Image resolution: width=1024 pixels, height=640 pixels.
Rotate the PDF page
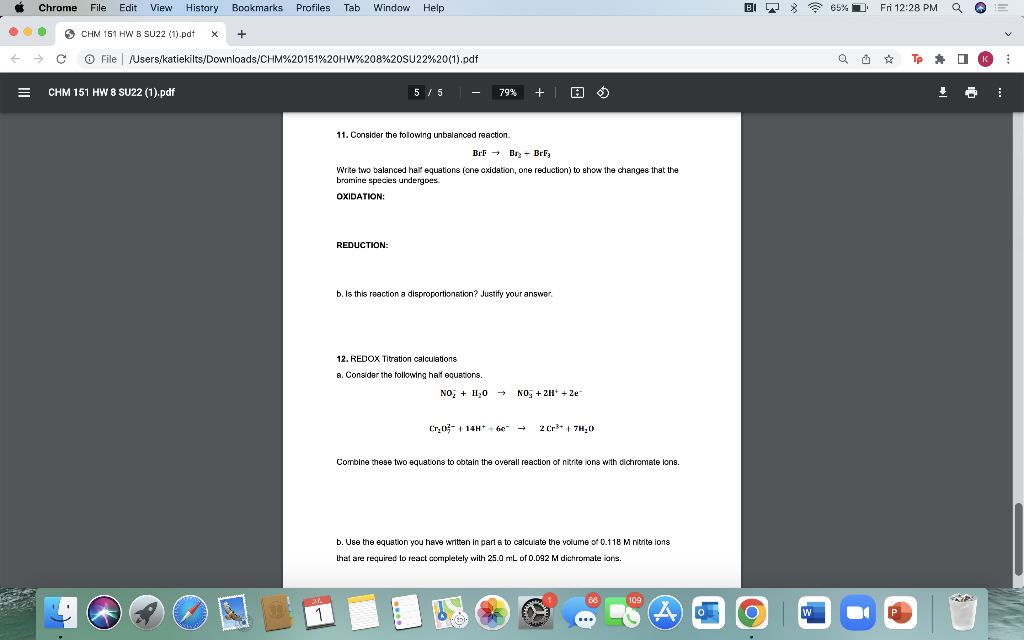[x=601, y=91]
